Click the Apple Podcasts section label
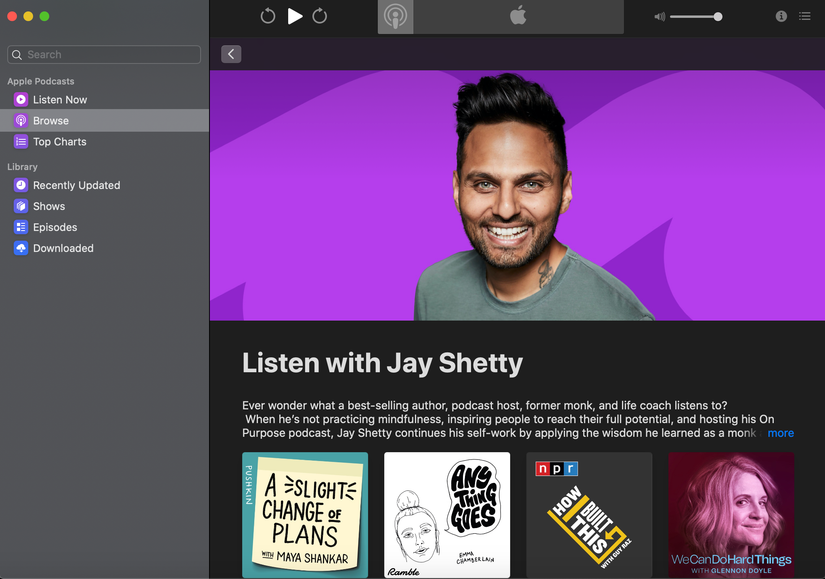 tap(41, 81)
